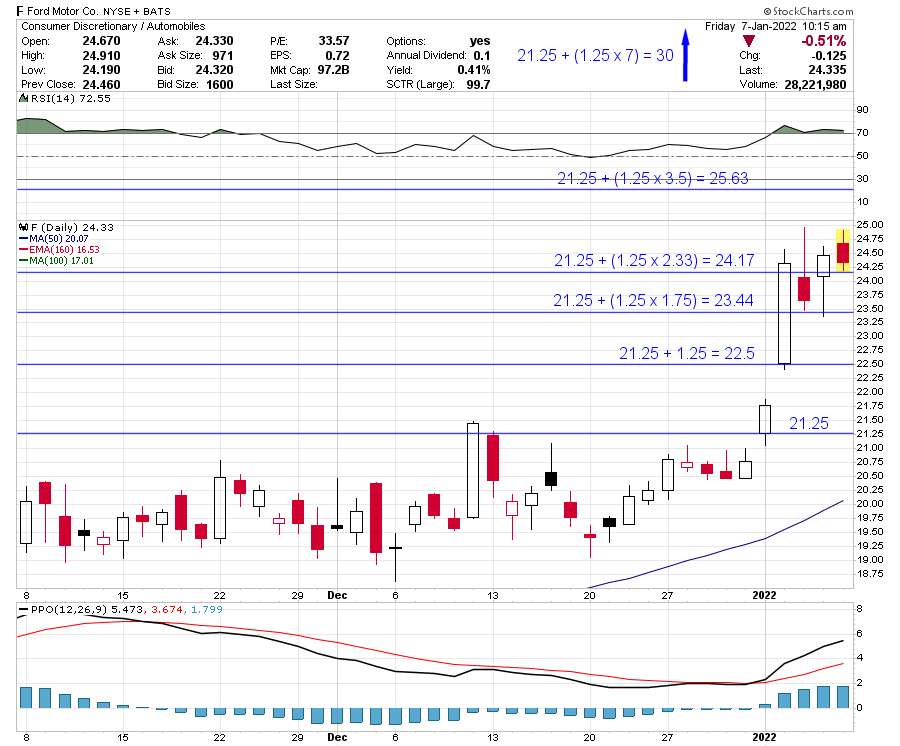
Task: Click the candlestick icon beside F (Daily)
Action: point(24,227)
